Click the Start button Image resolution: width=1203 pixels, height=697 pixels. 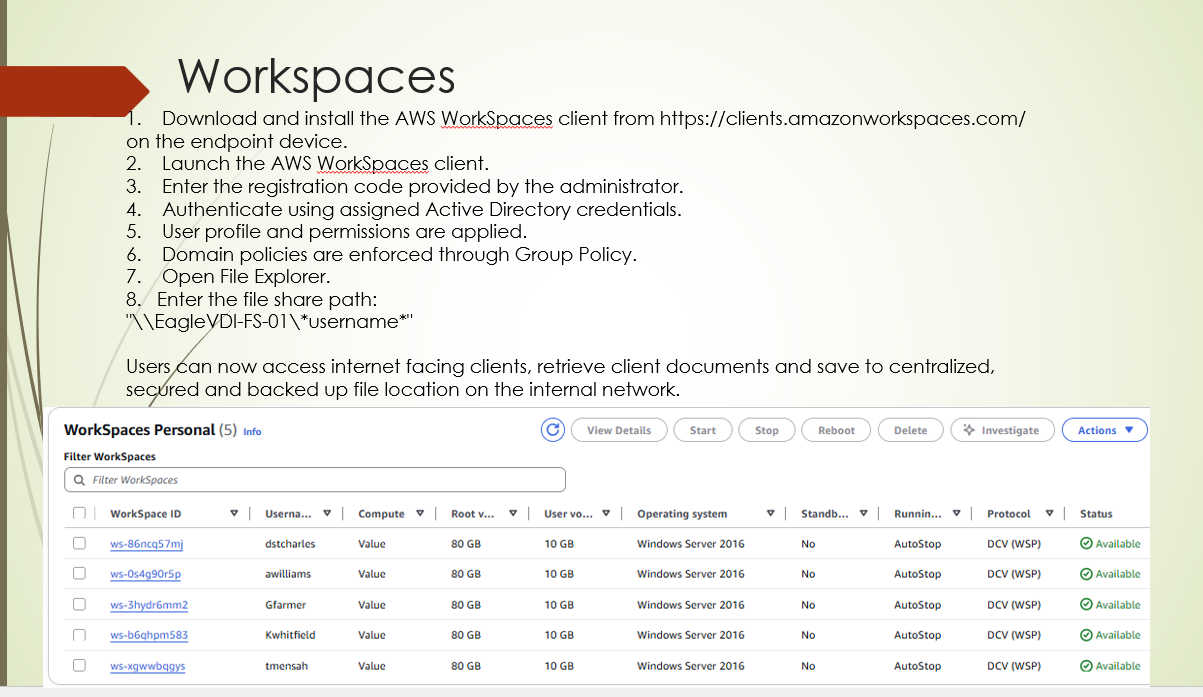pyautogui.click(x=703, y=430)
